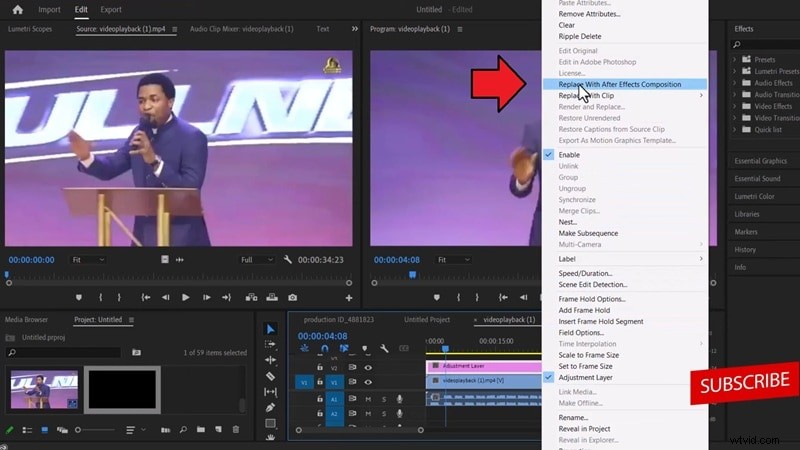Select the Pen tool
This screenshot has width=800, height=450.
[x=270, y=407]
